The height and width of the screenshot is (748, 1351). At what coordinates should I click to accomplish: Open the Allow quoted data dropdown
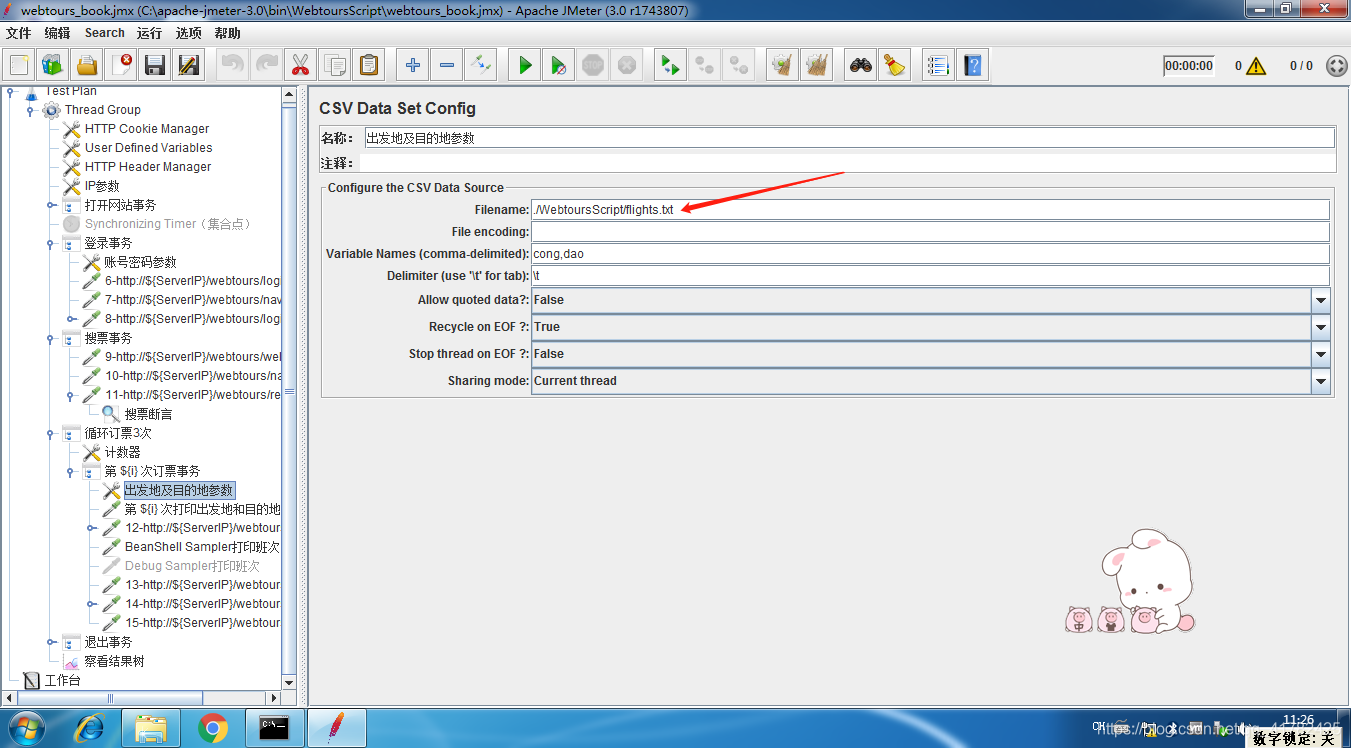[x=1321, y=300]
